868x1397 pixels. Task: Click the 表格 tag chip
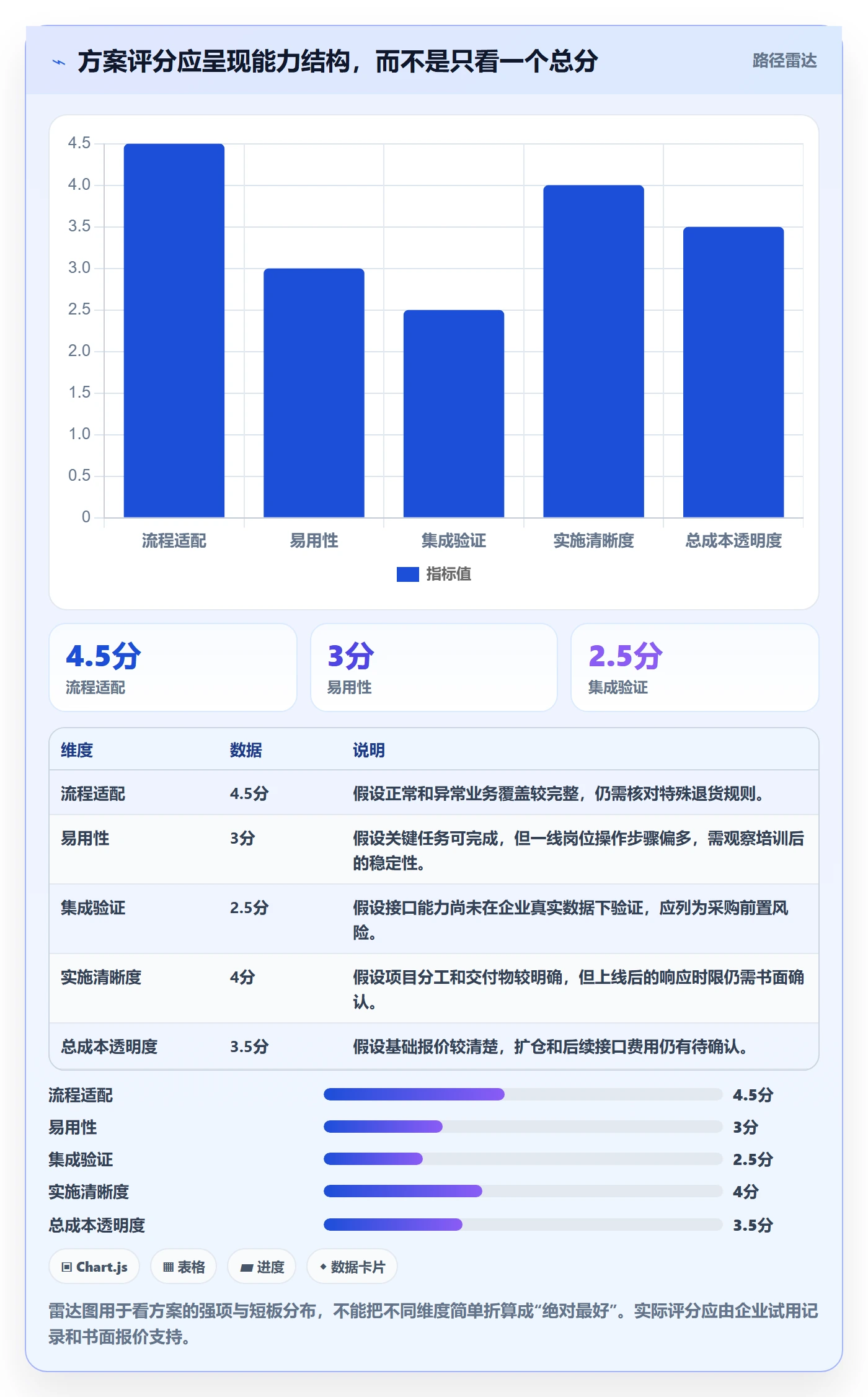(184, 1267)
